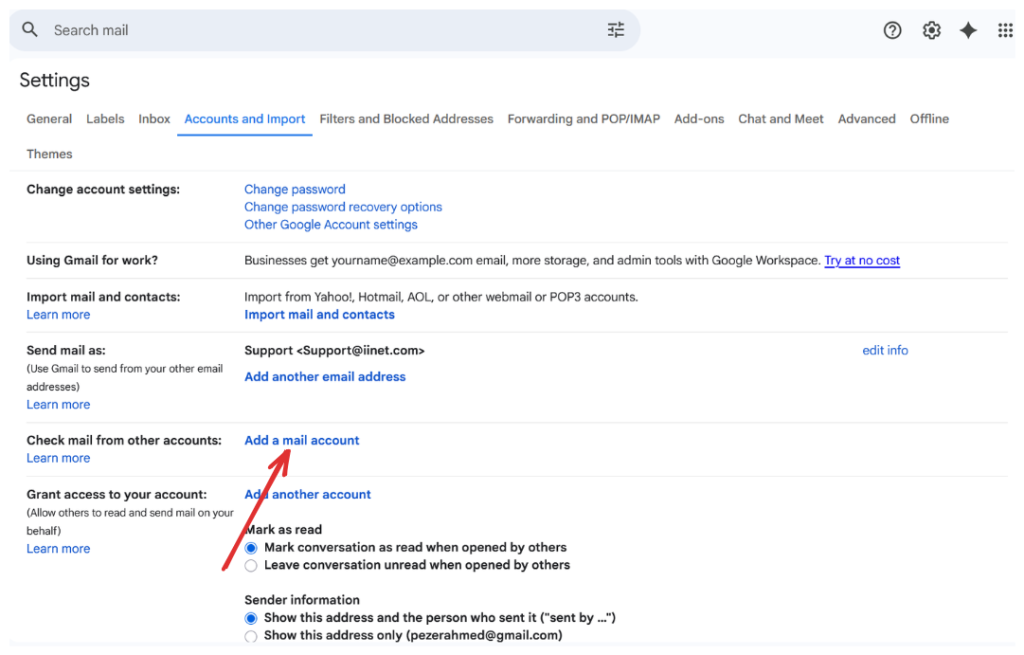This screenshot has height=655, width=1024.
Task: Open the Help question mark icon
Action: pyautogui.click(x=892, y=30)
